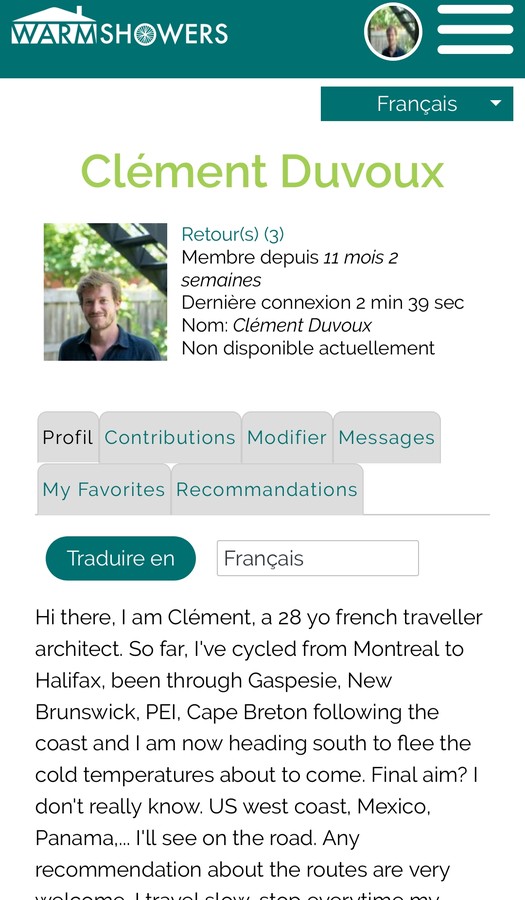Open the Retour(s) (3) link
The image size is (525, 900).
232,234
